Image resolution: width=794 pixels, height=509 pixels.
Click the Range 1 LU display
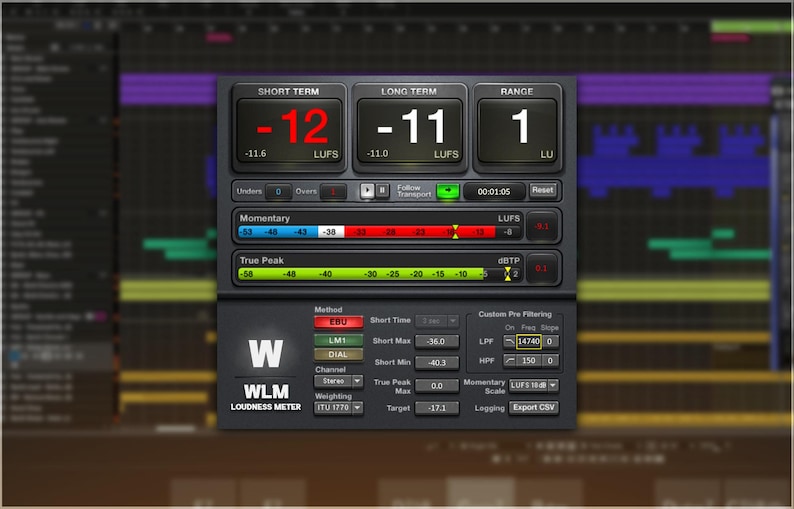point(517,131)
